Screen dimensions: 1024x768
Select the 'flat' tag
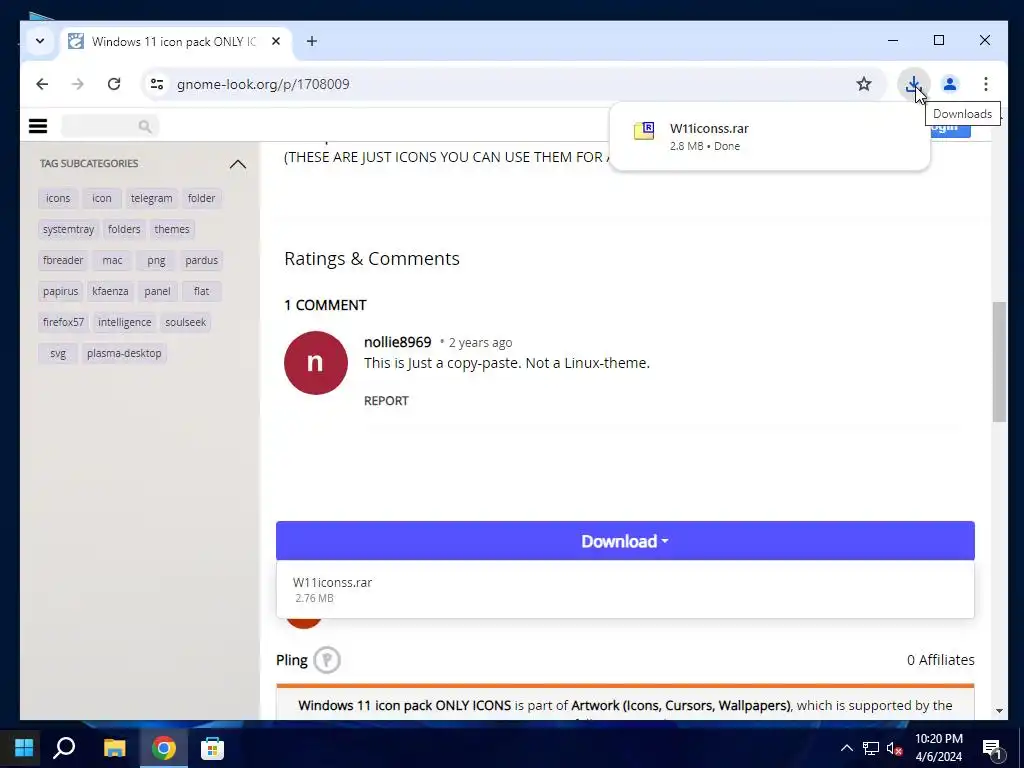coord(201,291)
